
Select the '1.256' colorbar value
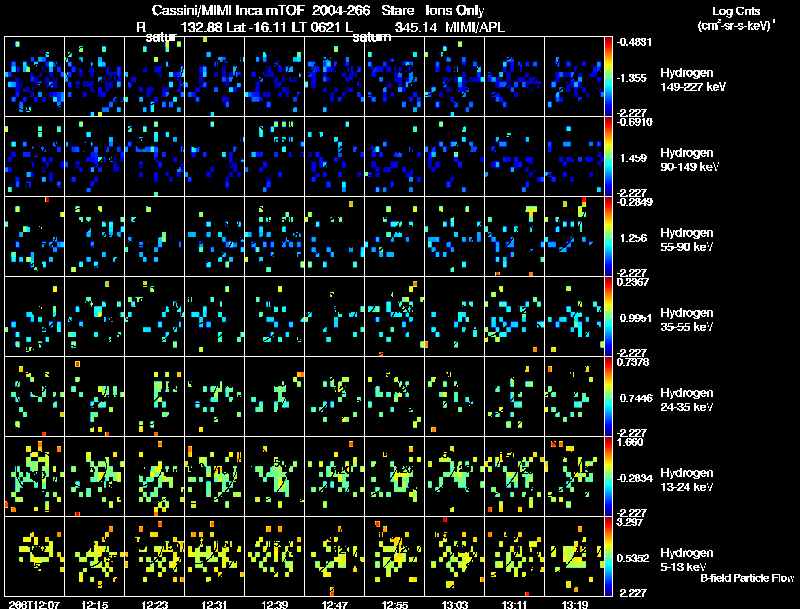[x=633, y=238]
